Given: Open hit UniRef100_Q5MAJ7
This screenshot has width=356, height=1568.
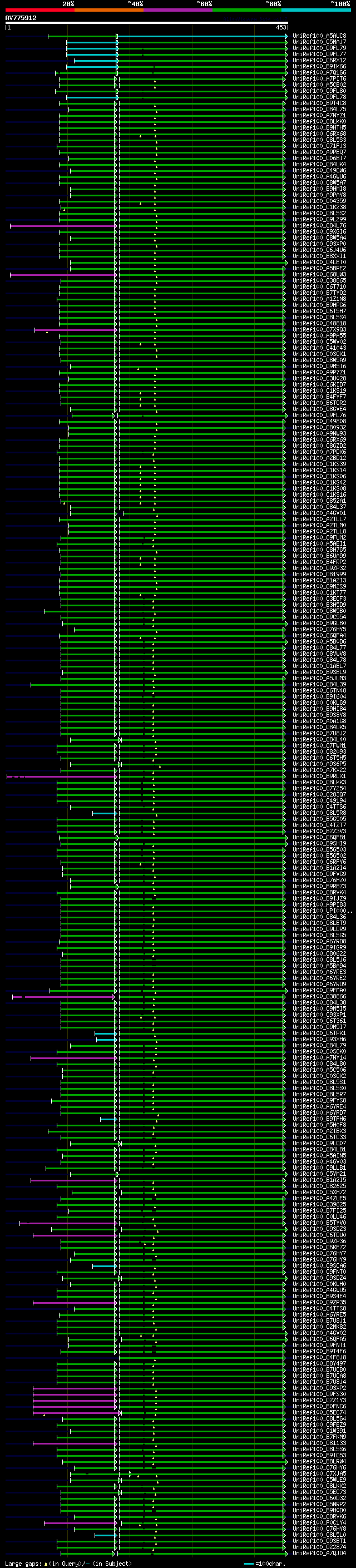Looking at the screenshot, I should coord(319,42).
